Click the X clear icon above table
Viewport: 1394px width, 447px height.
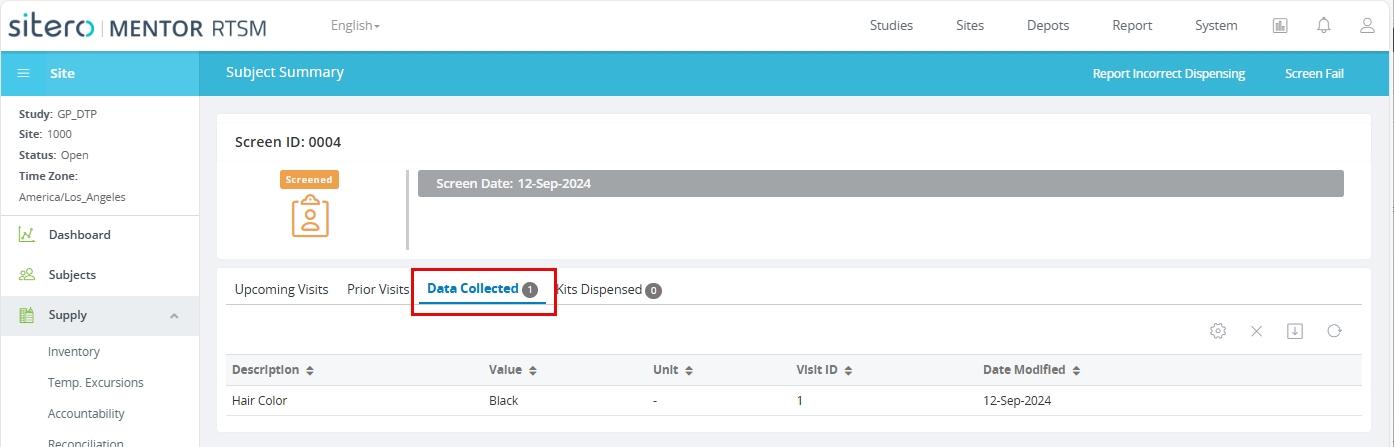[x=1257, y=331]
